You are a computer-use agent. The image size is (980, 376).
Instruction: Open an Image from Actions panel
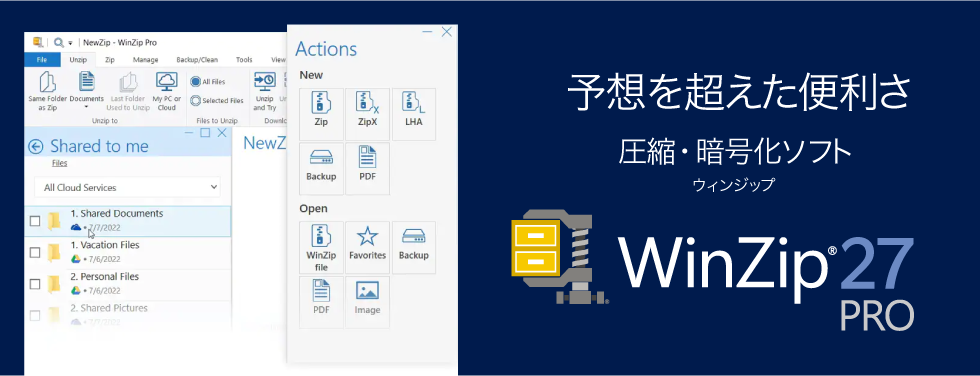tap(368, 302)
